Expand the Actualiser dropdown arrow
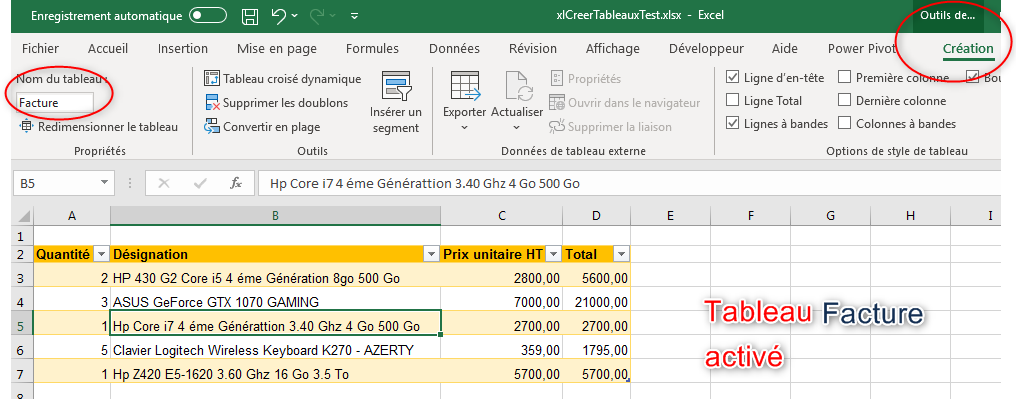This screenshot has height=399, width=1016. 517,128
